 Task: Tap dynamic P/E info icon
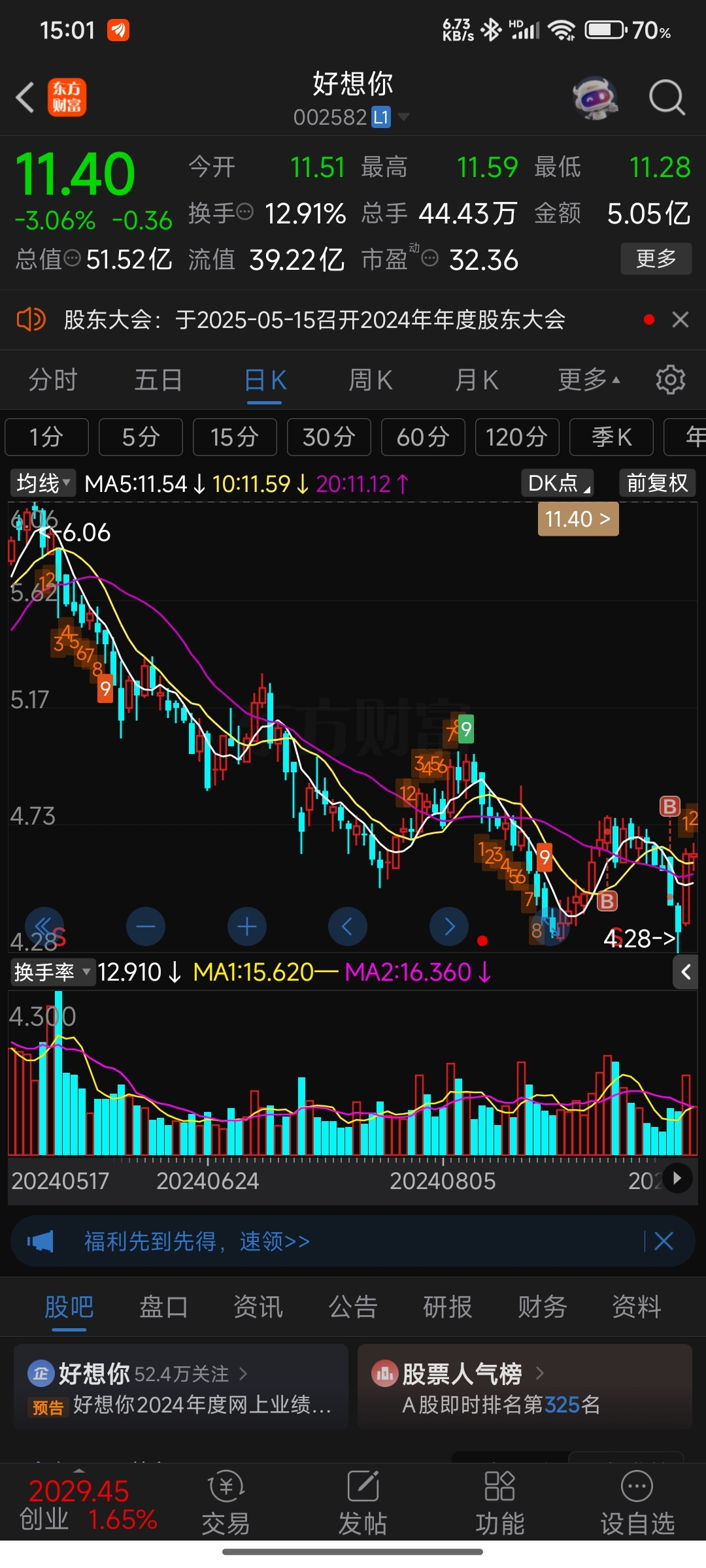click(429, 259)
